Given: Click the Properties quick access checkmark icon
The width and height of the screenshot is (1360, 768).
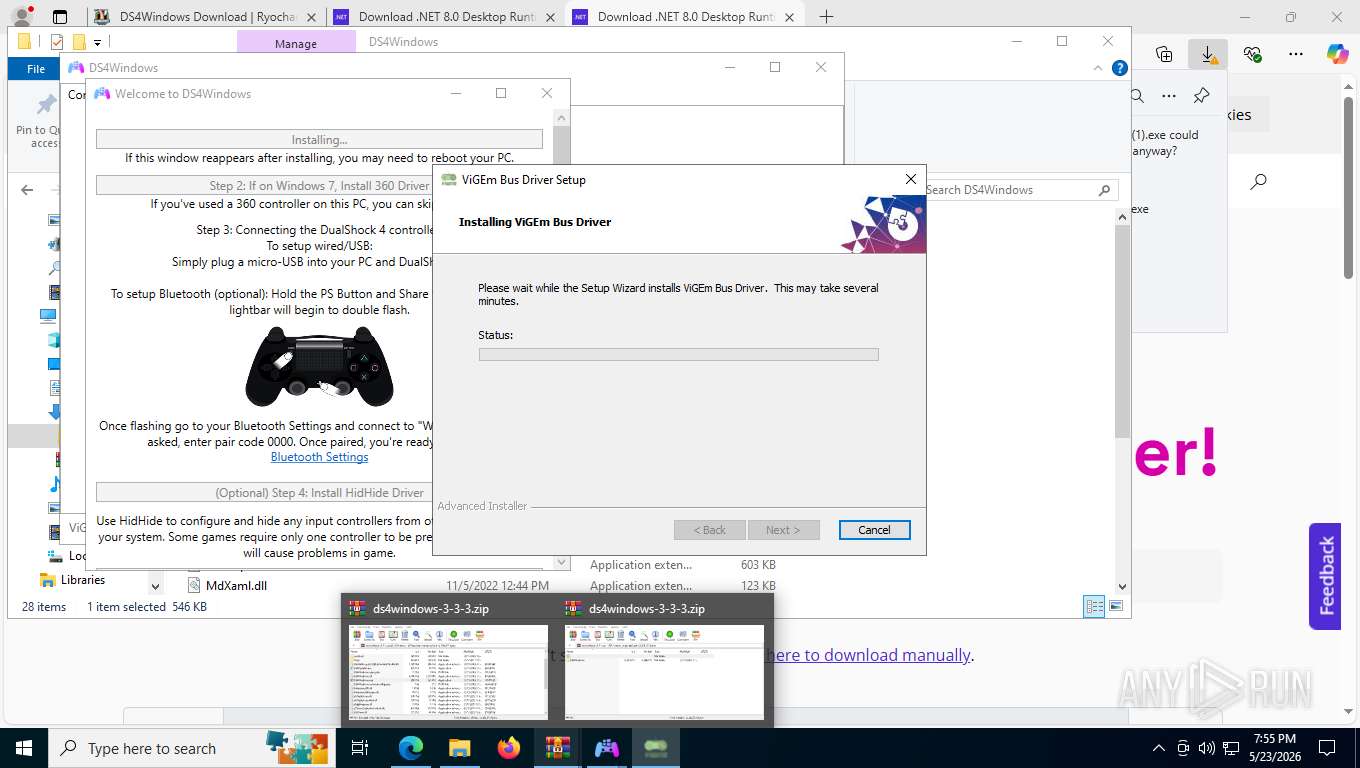Looking at the screenshot, I should coord(56,42).
